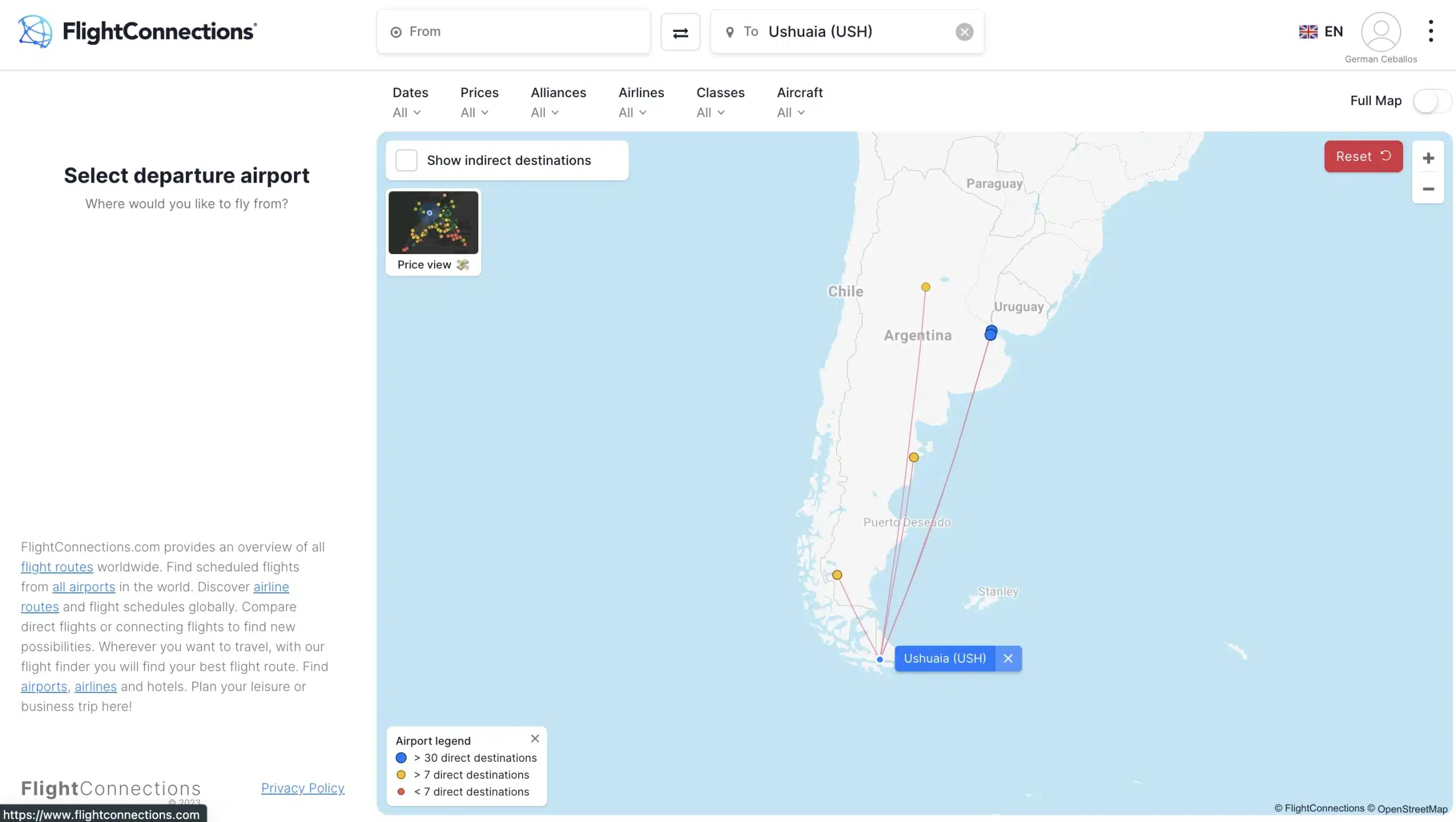Remove the Ushuaia (USH) map label
The height and width of the screenshot is (822, 1456).
point(1008,658)
